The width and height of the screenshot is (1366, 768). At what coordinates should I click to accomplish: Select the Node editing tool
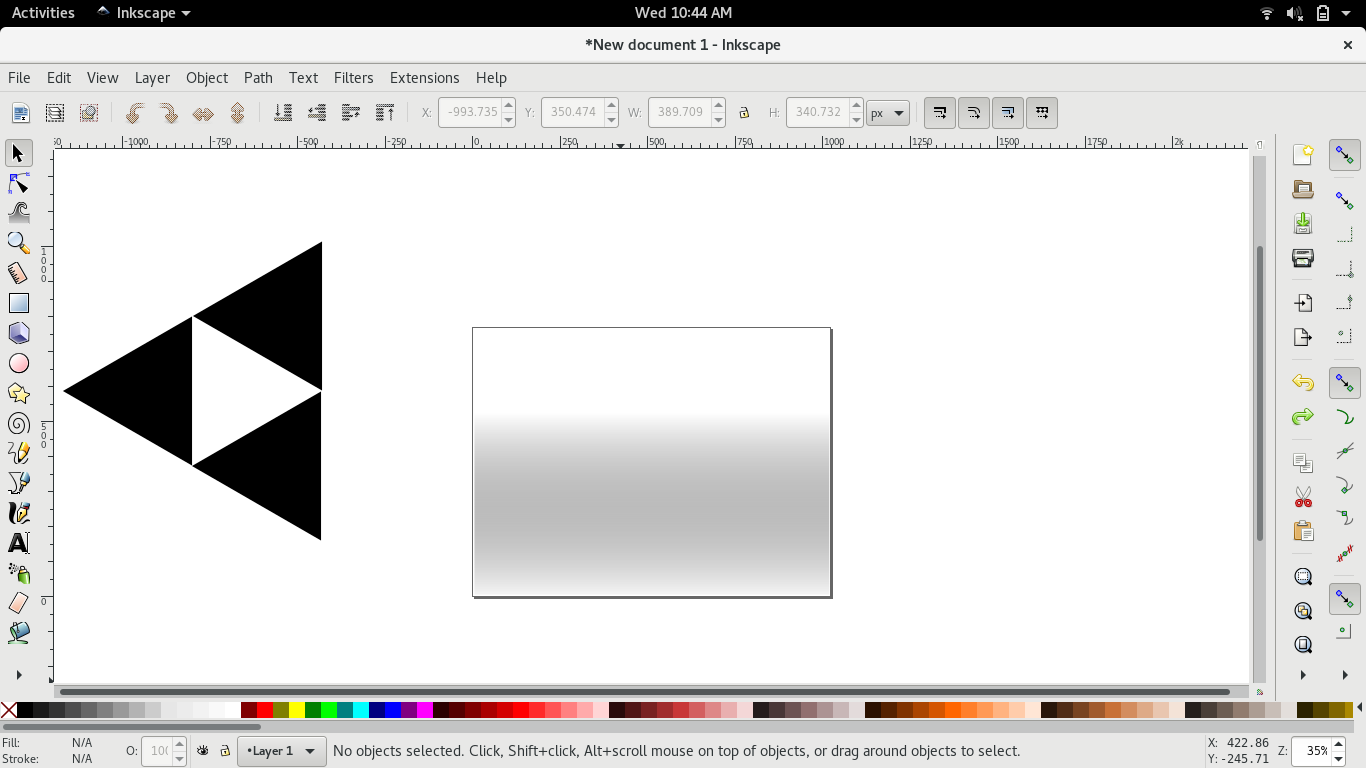click(19, 182)
